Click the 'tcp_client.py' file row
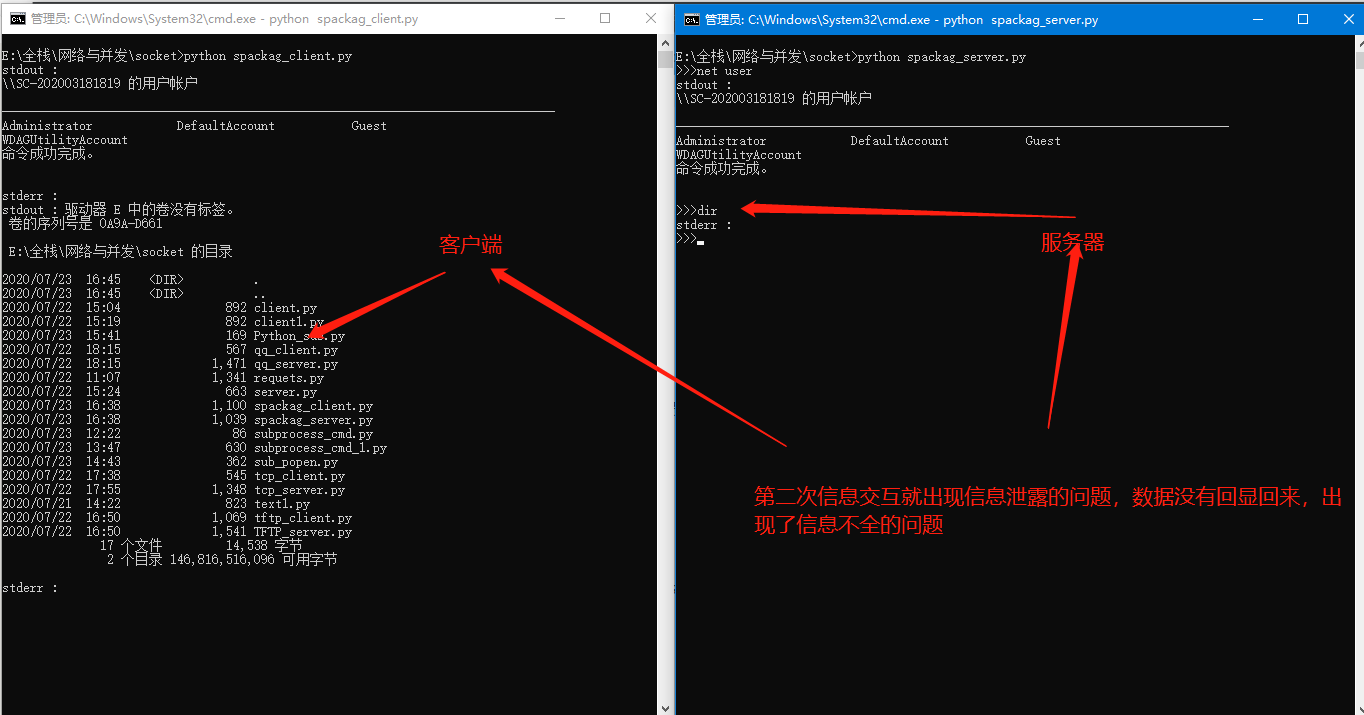The height and width of the screenshot is (715, 1364). click(x=174, y=476)
